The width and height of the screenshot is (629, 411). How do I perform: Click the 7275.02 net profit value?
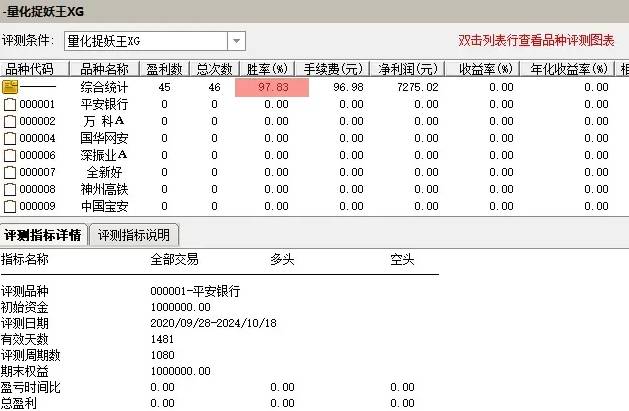point(418,87)
